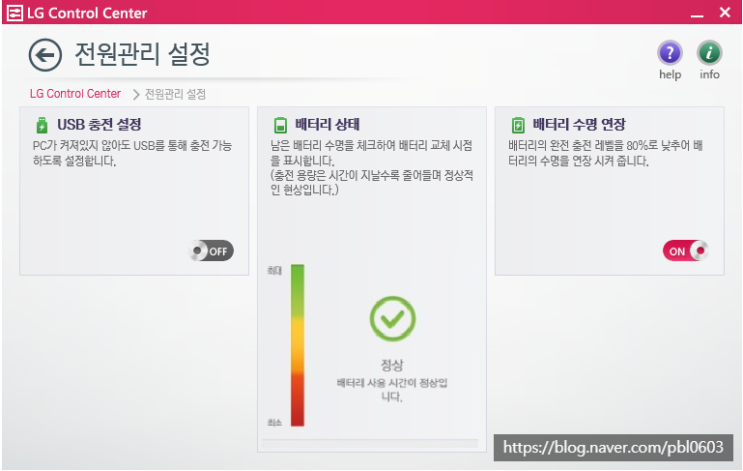Screen dimensions: 743x471
Task: Click the 정상 status label
Action: click(392, 365)
